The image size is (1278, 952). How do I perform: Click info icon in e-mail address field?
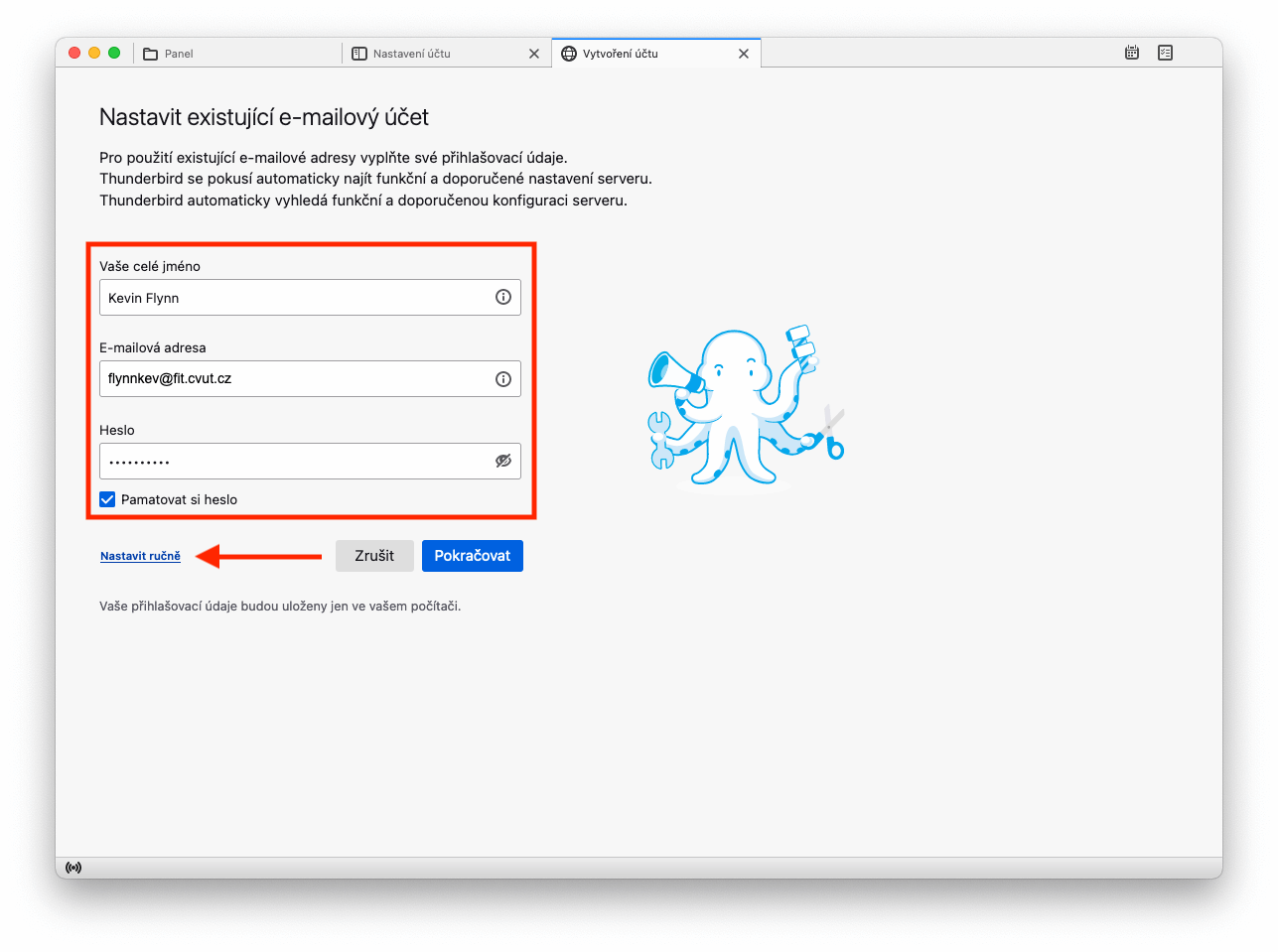pyautogui.click(x=503, y=378)
